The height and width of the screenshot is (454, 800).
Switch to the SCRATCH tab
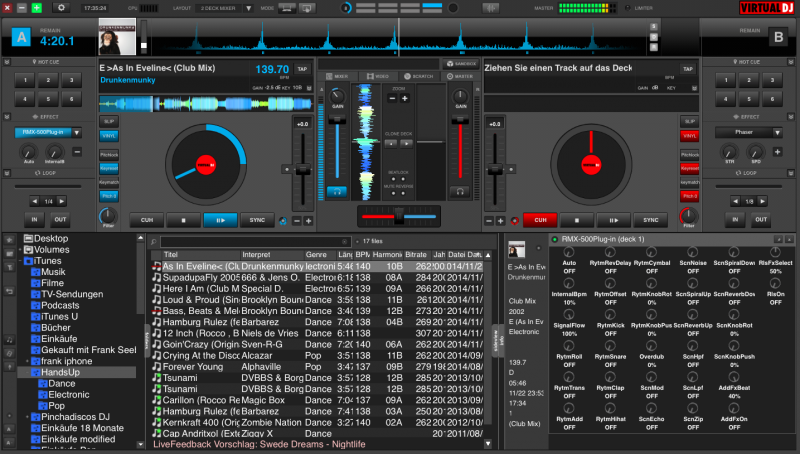click(x=418, y=77)
